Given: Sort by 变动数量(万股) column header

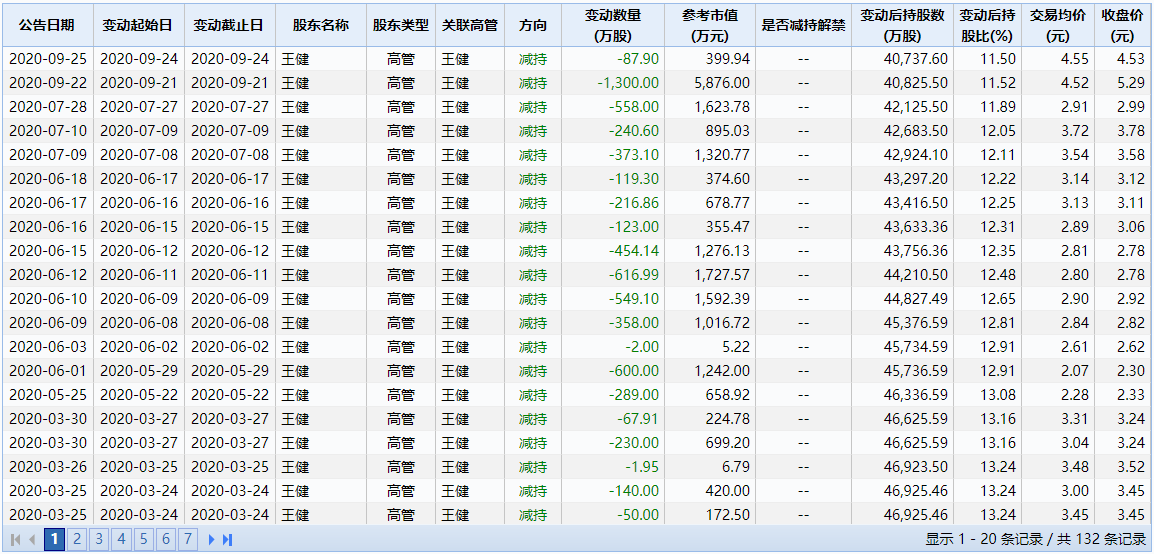Looking at the screenshot, I should point(612,25).
